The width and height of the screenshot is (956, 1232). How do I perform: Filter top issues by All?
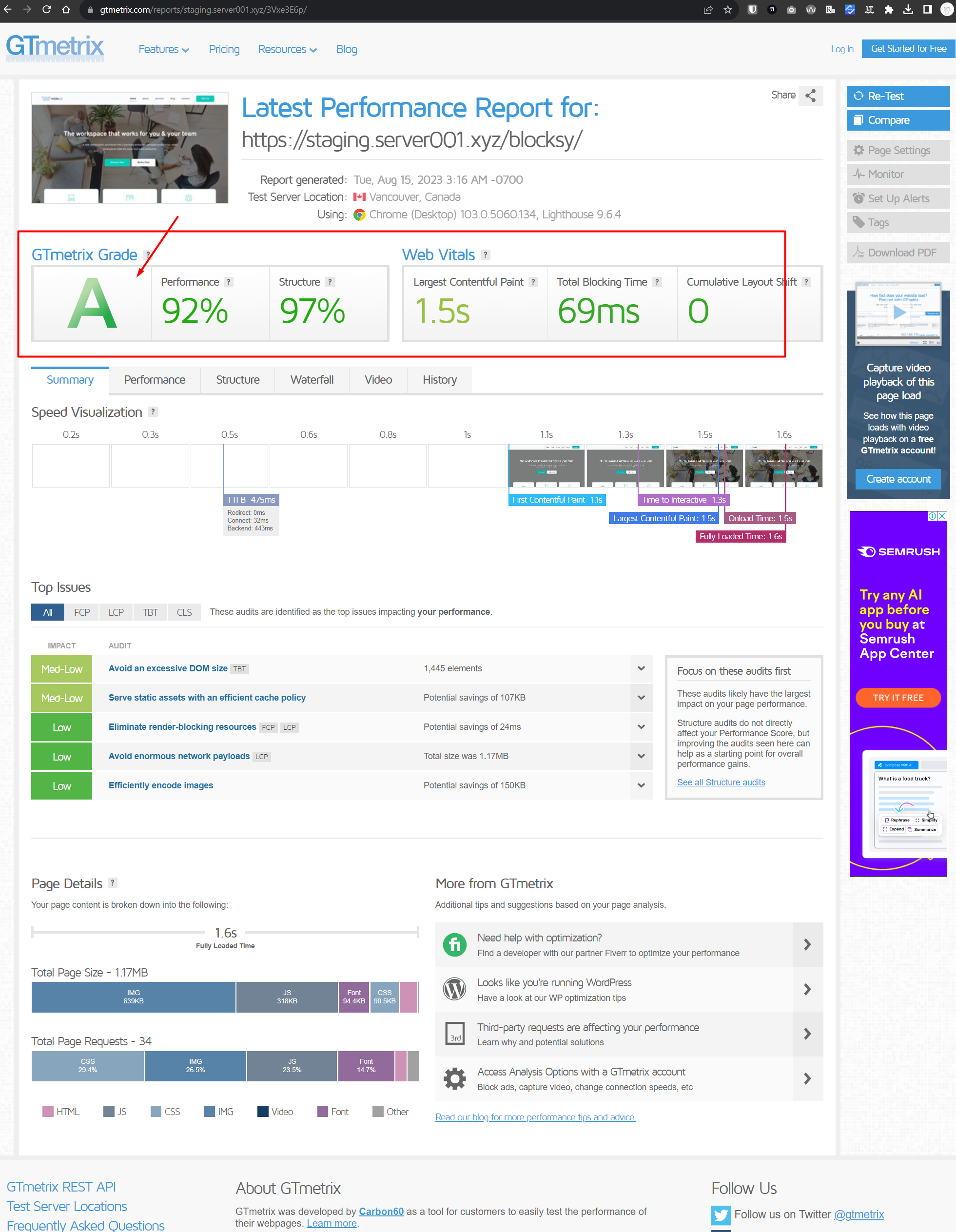pyautogui.click(x=48, y=613)
